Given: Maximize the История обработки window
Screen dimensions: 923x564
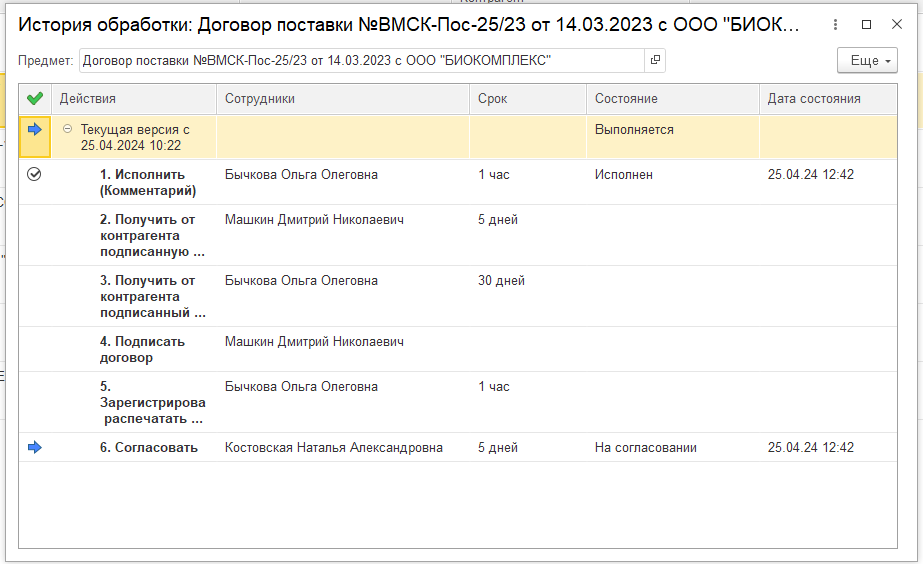Looking at the screenshot, I should (866, 25).
